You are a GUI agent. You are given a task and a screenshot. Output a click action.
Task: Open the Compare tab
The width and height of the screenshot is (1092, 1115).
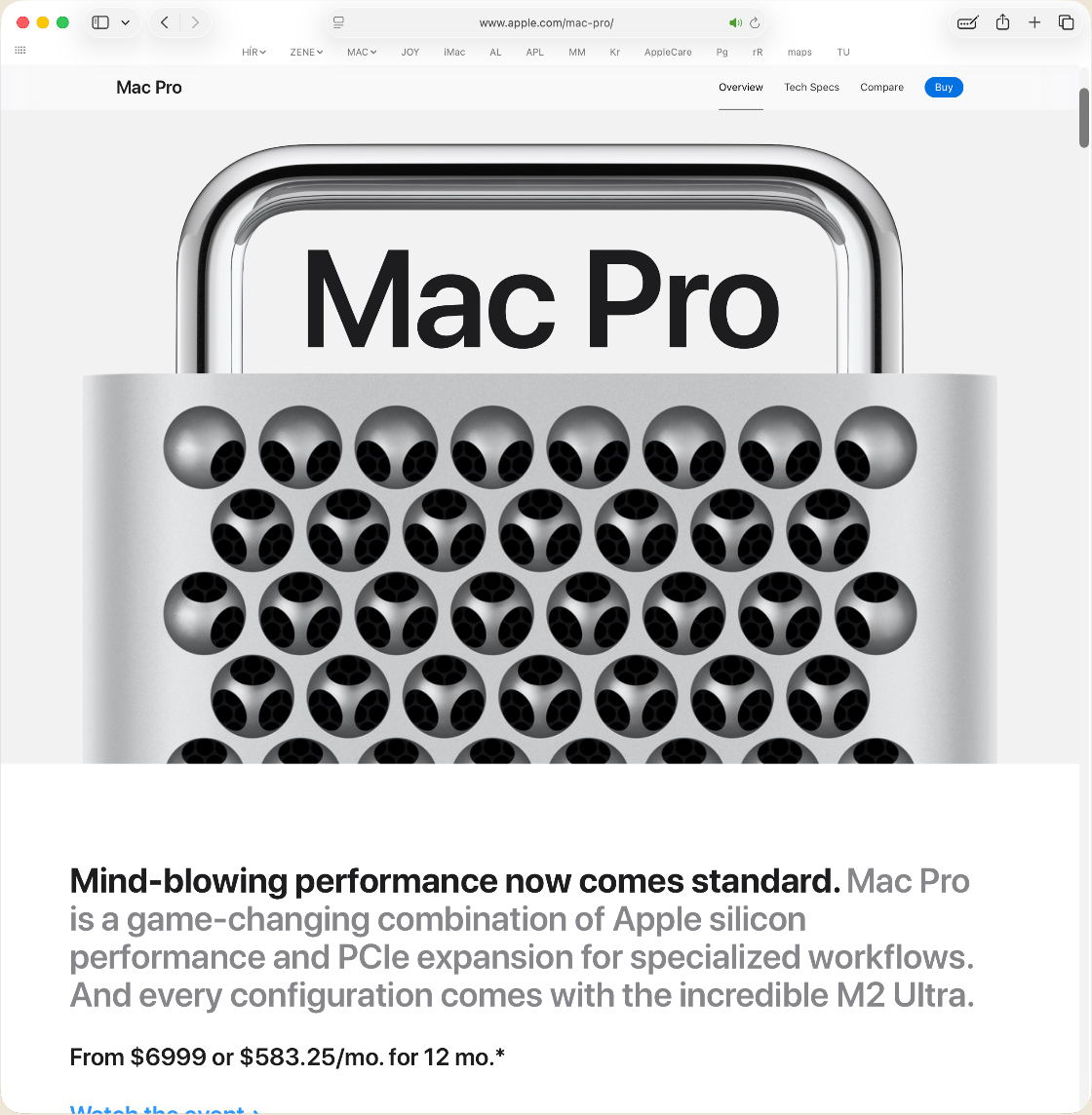pos(881,87)
